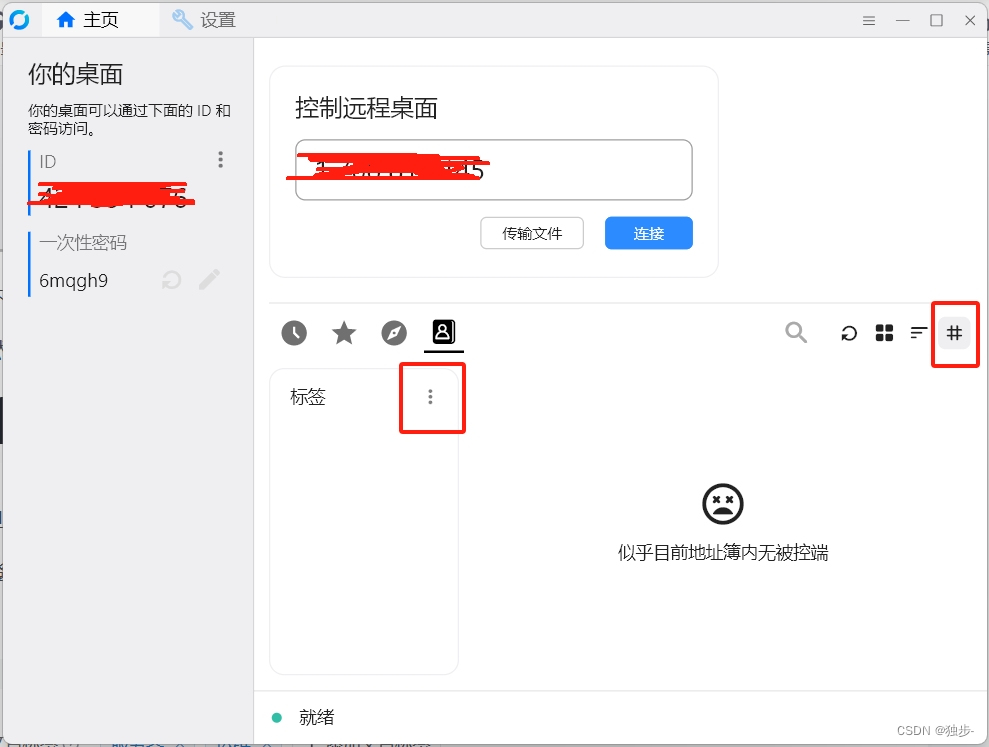Open the hamburger menu in title bar

869,20
